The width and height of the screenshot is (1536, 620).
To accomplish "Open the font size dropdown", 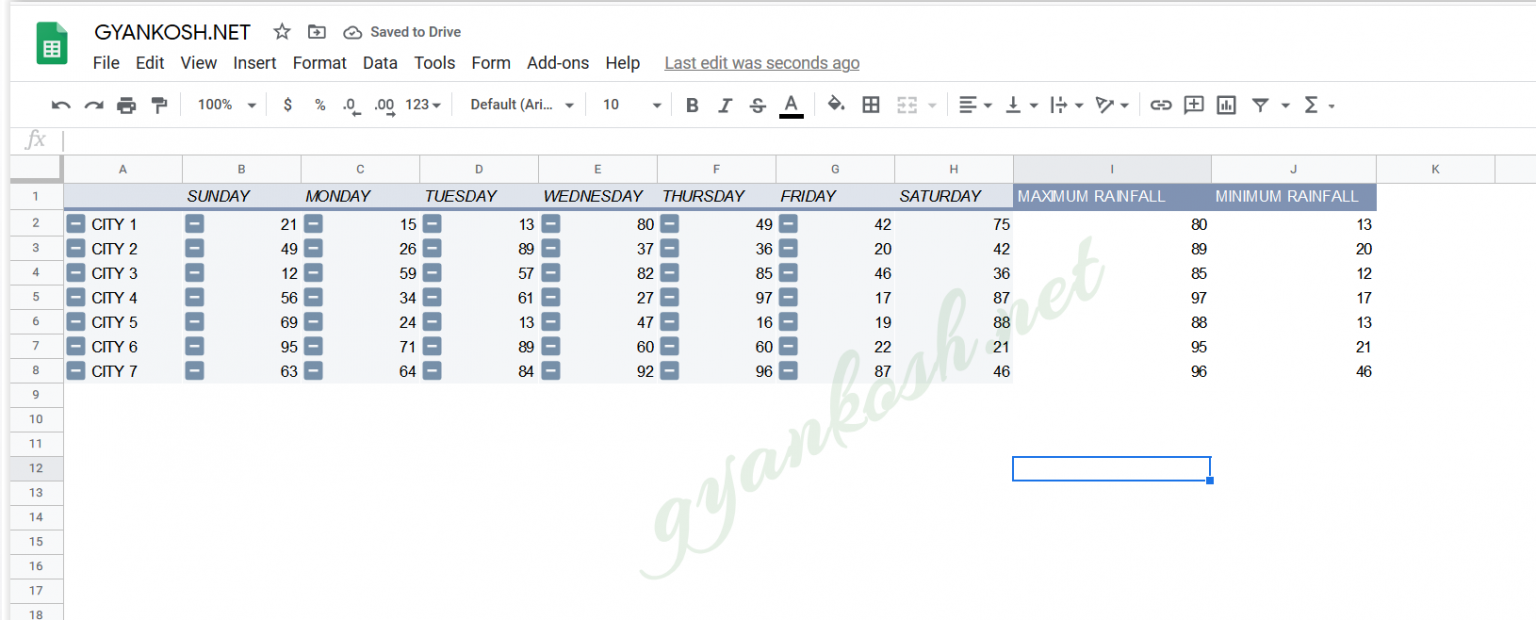I will [x=630, y=104].
